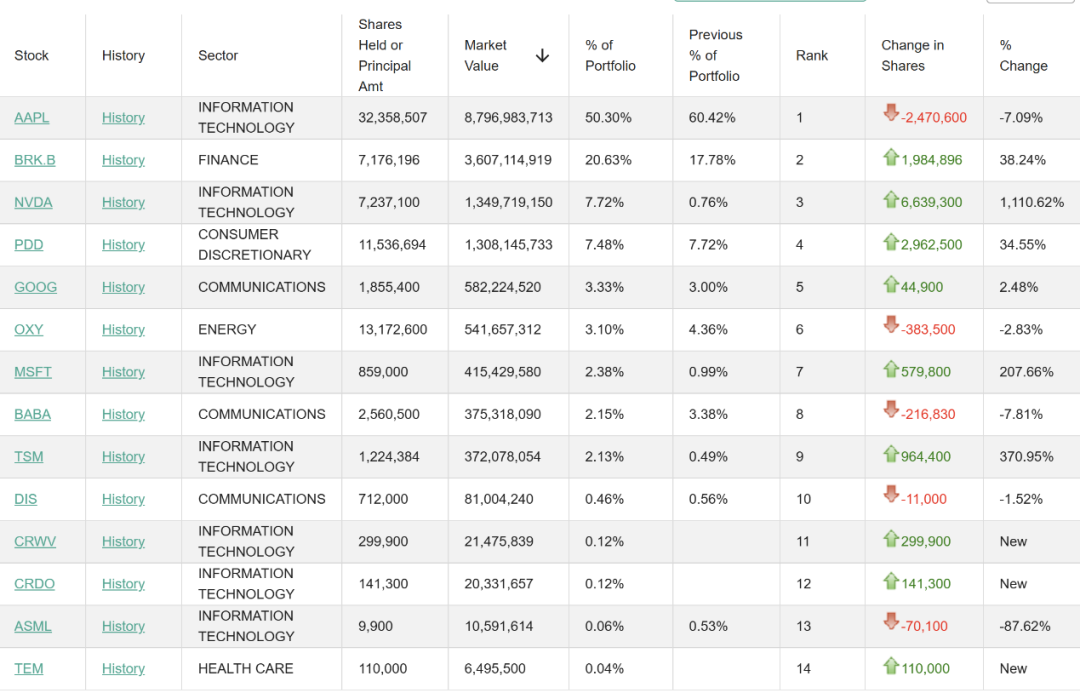
Task: Click the red down arrow in AAPL row
Action: [x=891, y=114]
